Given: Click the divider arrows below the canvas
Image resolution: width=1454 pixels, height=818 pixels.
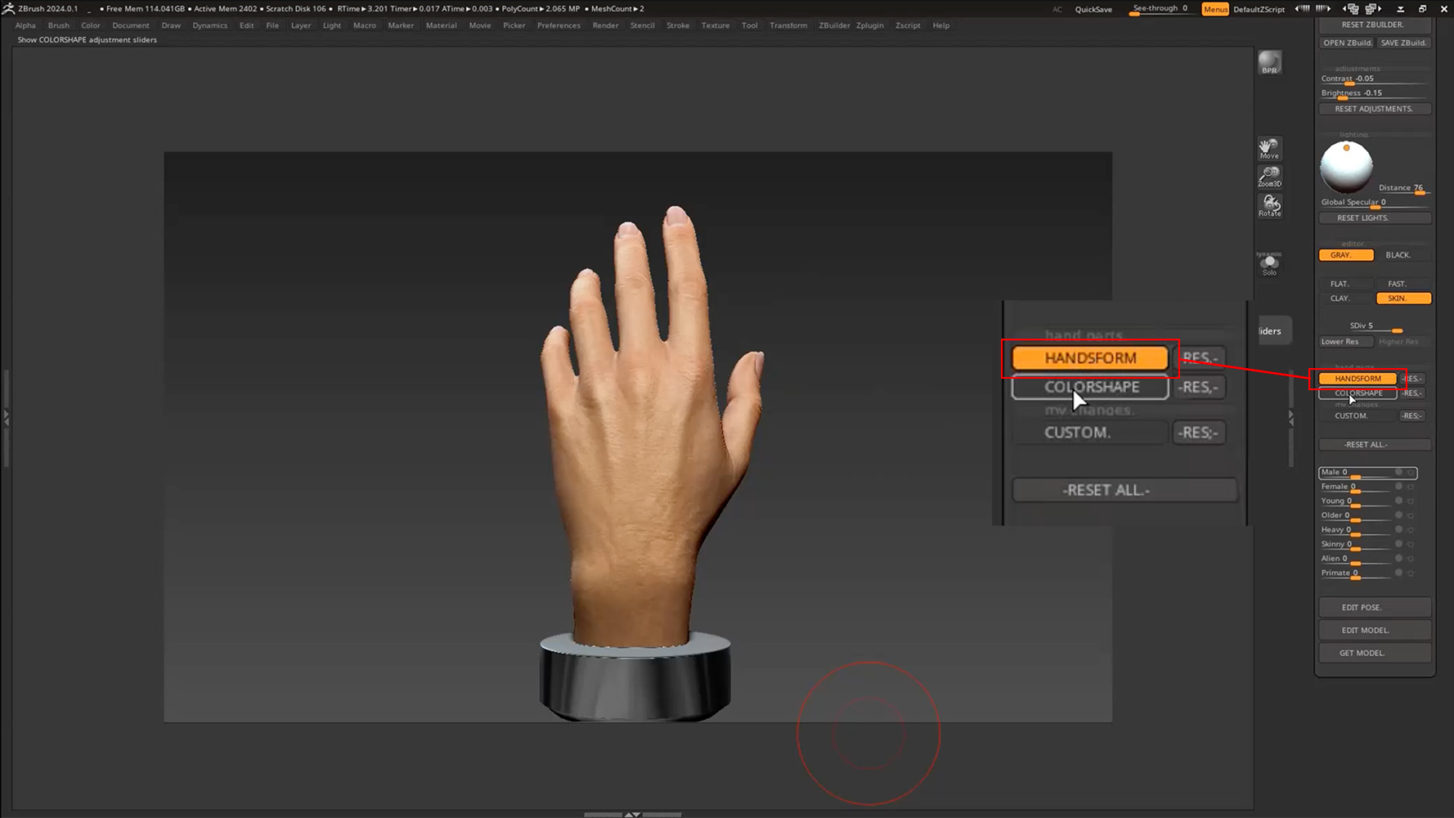Looking at the screenshot, I should tap(633, 814).
